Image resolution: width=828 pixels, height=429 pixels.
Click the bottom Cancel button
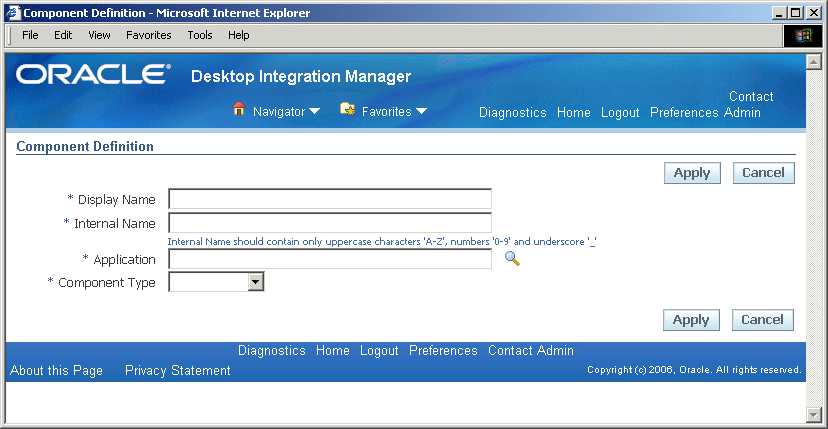(x=762, y=320)
